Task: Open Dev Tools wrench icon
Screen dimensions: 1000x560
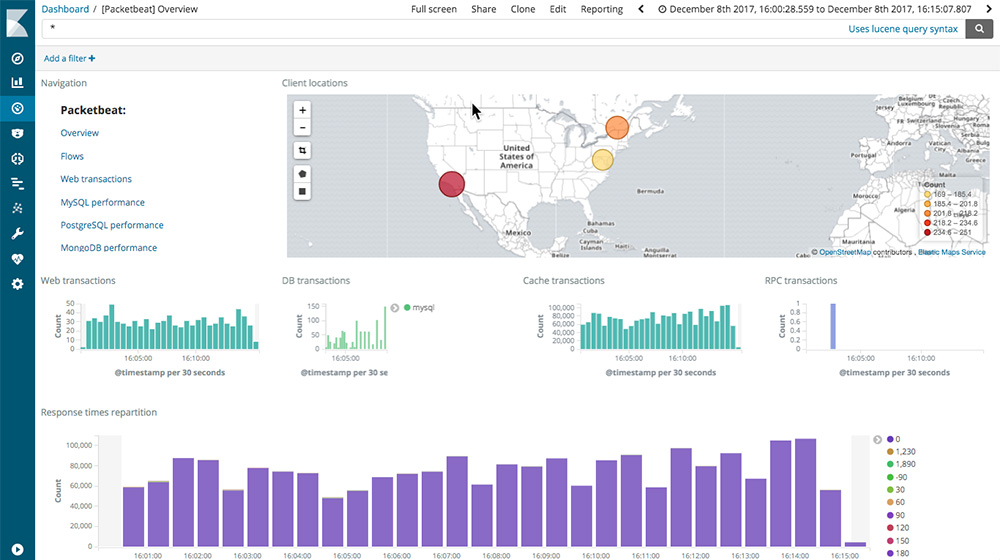Action: pyautogui.click(x=17, y=233)
